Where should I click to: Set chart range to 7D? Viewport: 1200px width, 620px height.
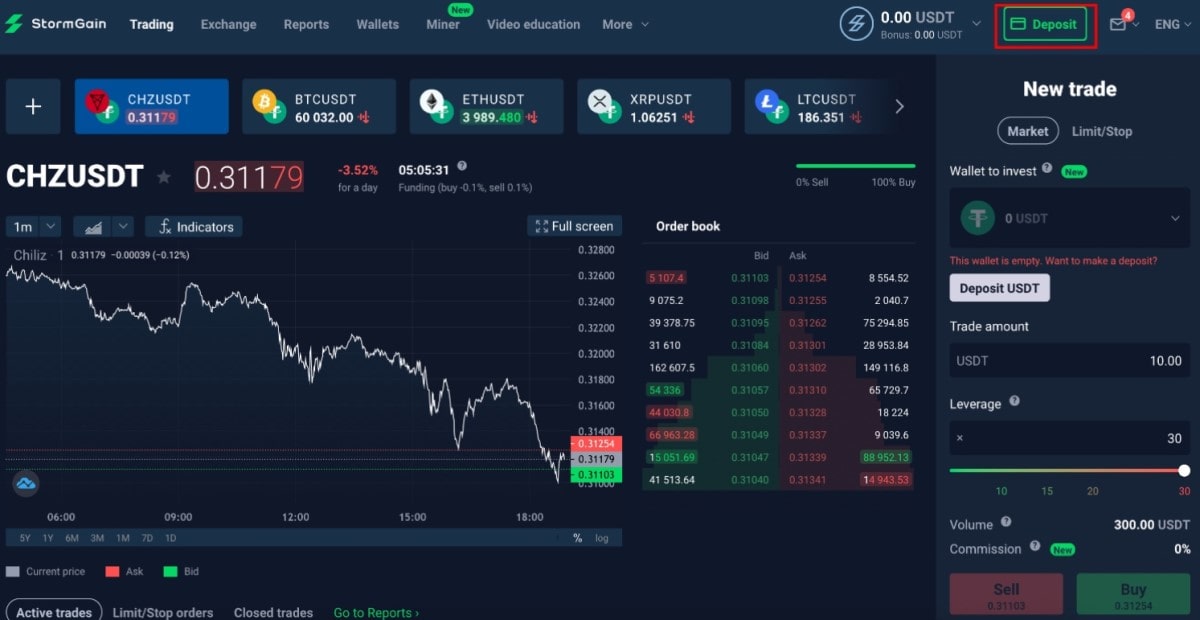point(147,538)
